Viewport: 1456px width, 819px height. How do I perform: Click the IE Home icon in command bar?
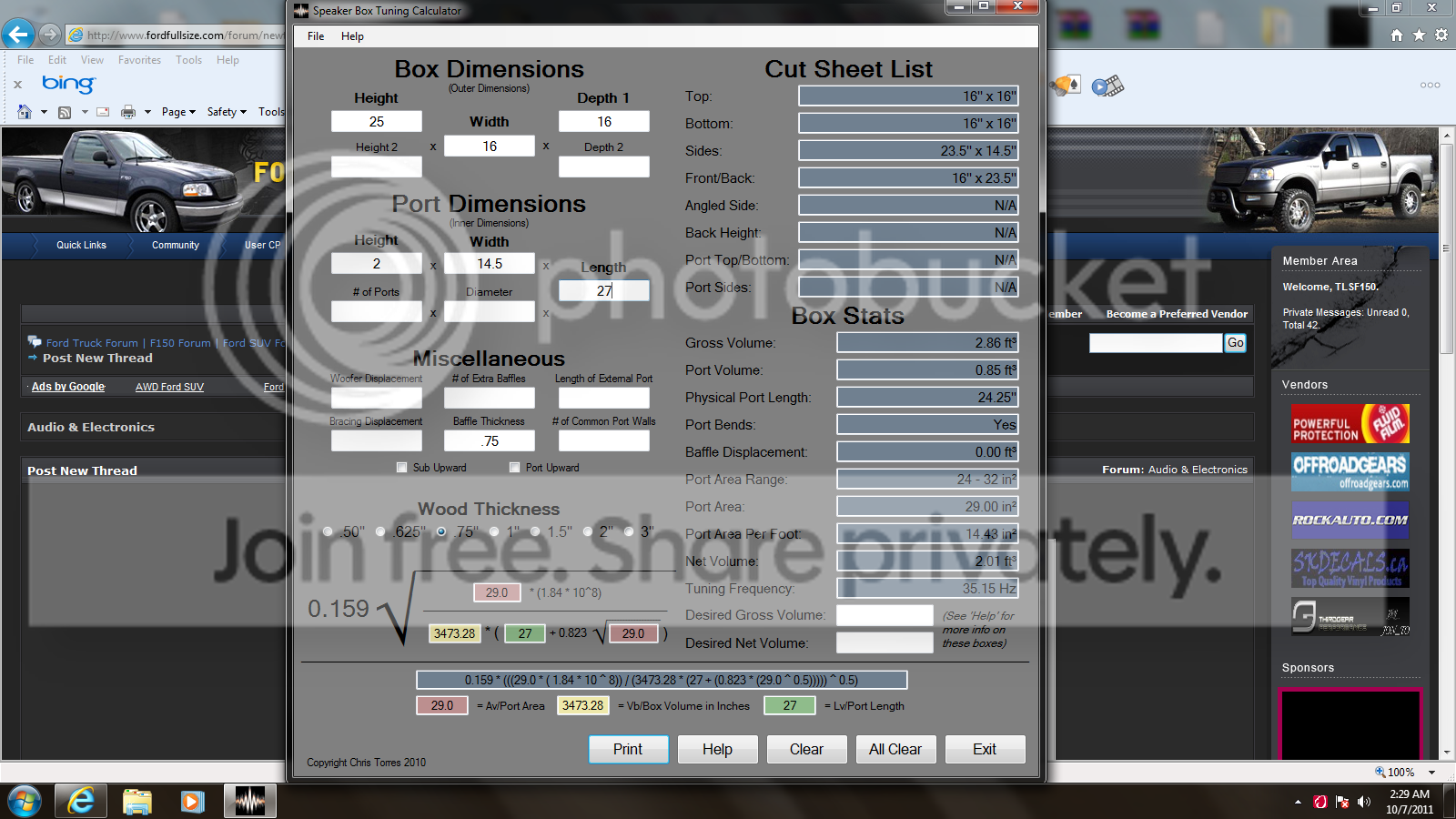[25, 112]
